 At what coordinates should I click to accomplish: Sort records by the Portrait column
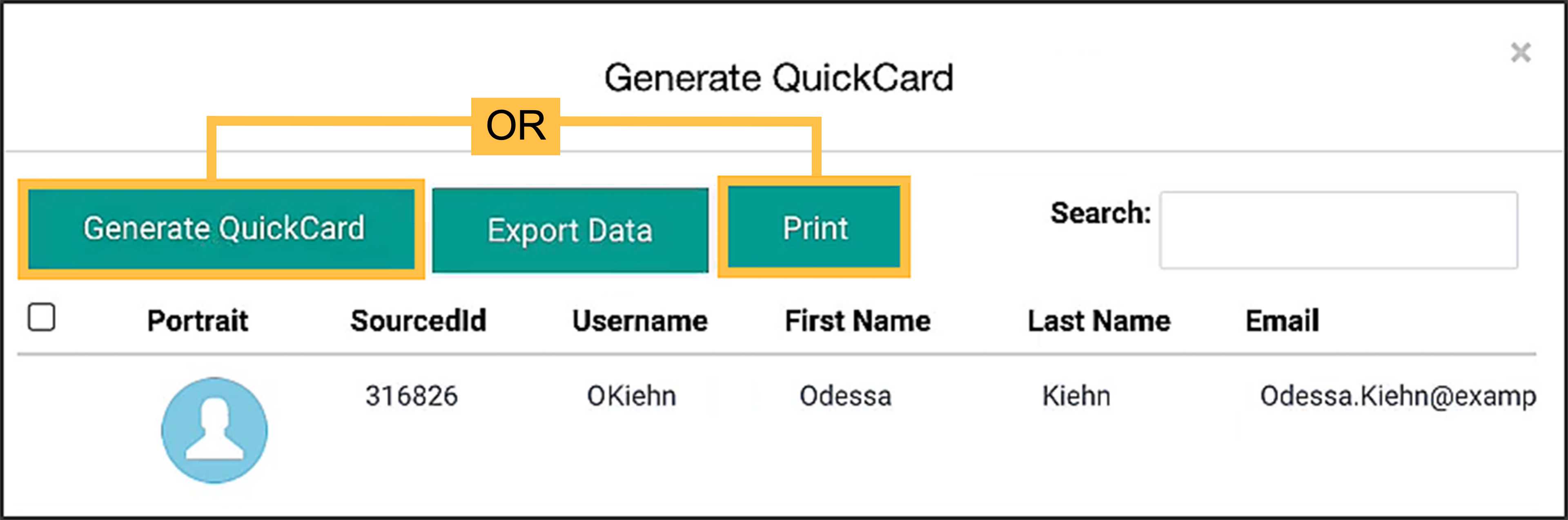pos(198,320)
